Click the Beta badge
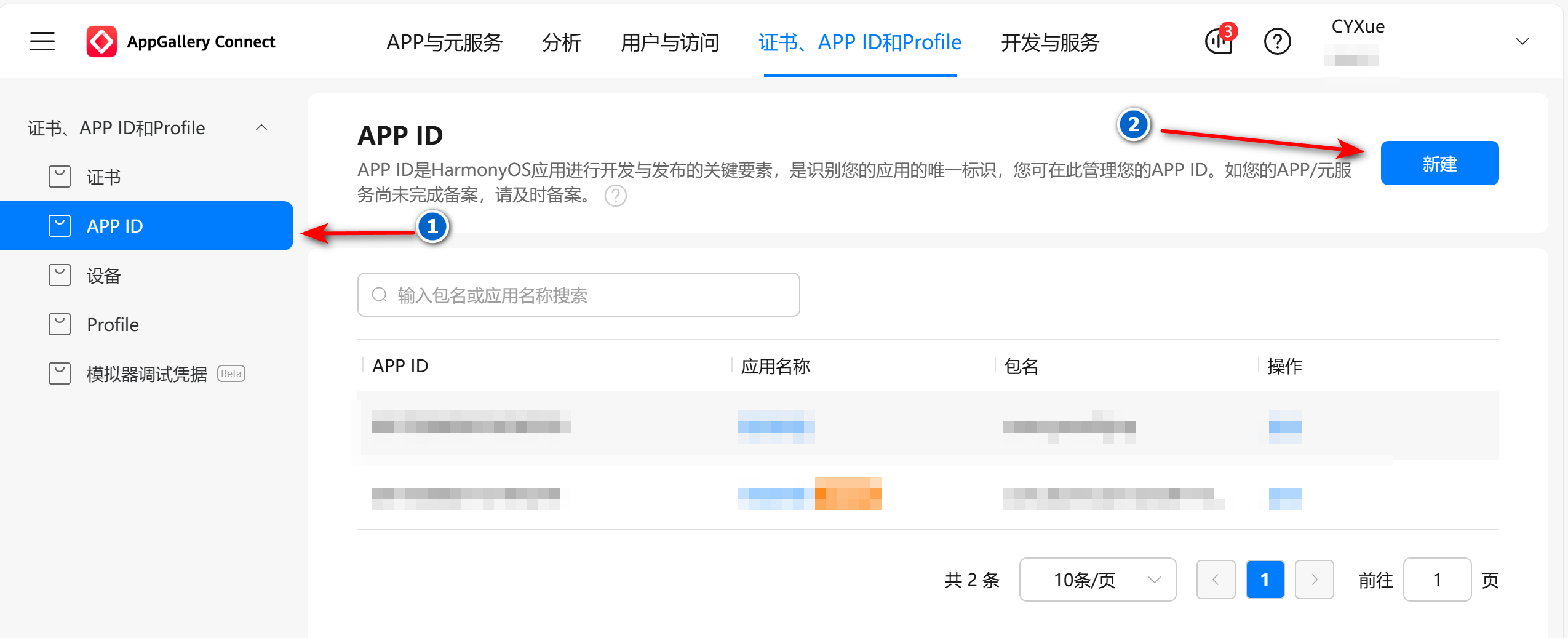Image resolution: width=1568 pixels, height=638 pixels. (x=231, y=373)
